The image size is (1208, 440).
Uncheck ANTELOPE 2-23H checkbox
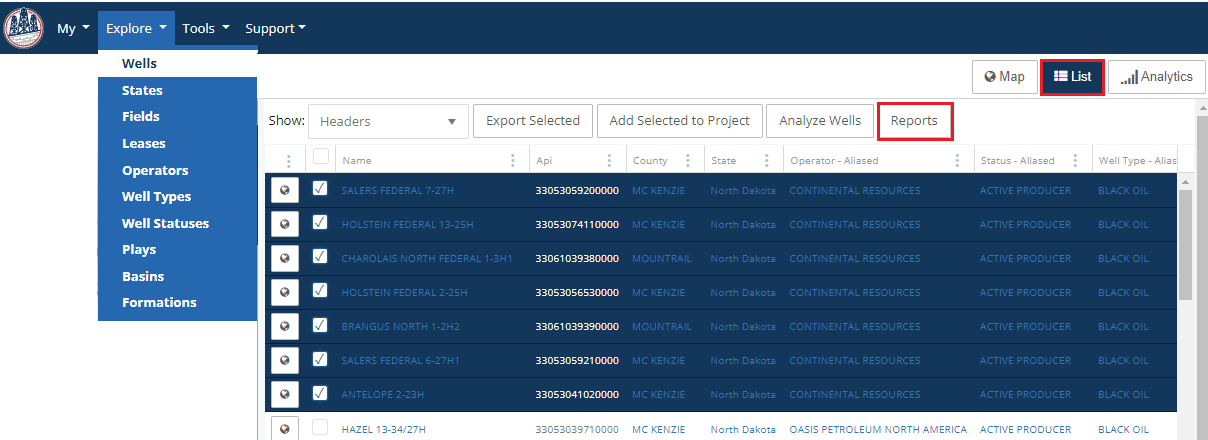320,392
